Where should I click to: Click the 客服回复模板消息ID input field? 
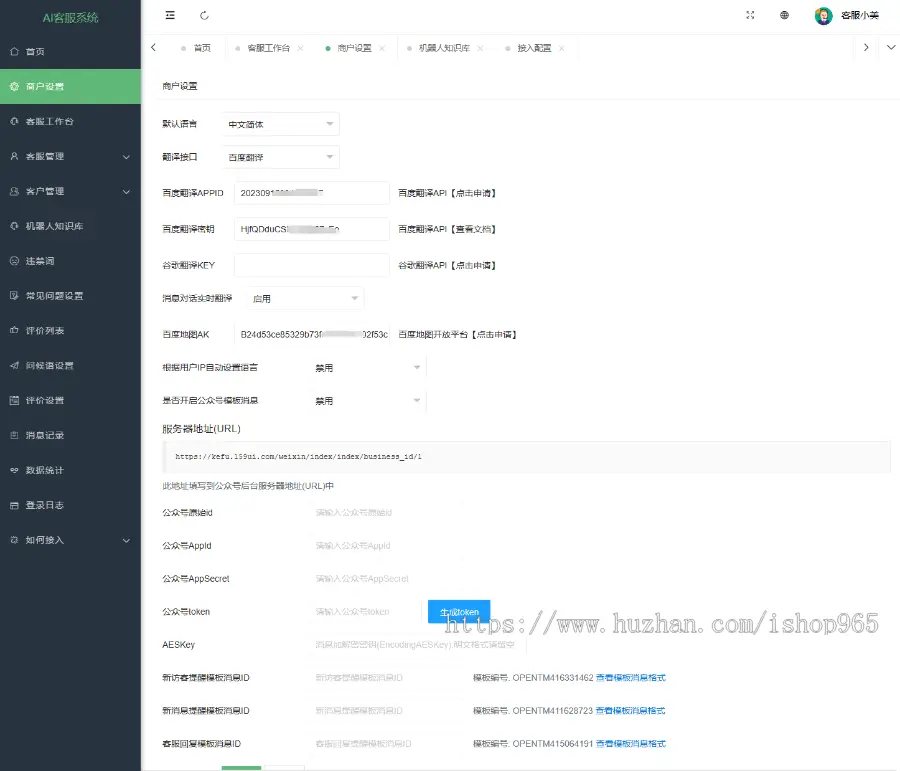[387, 744]
